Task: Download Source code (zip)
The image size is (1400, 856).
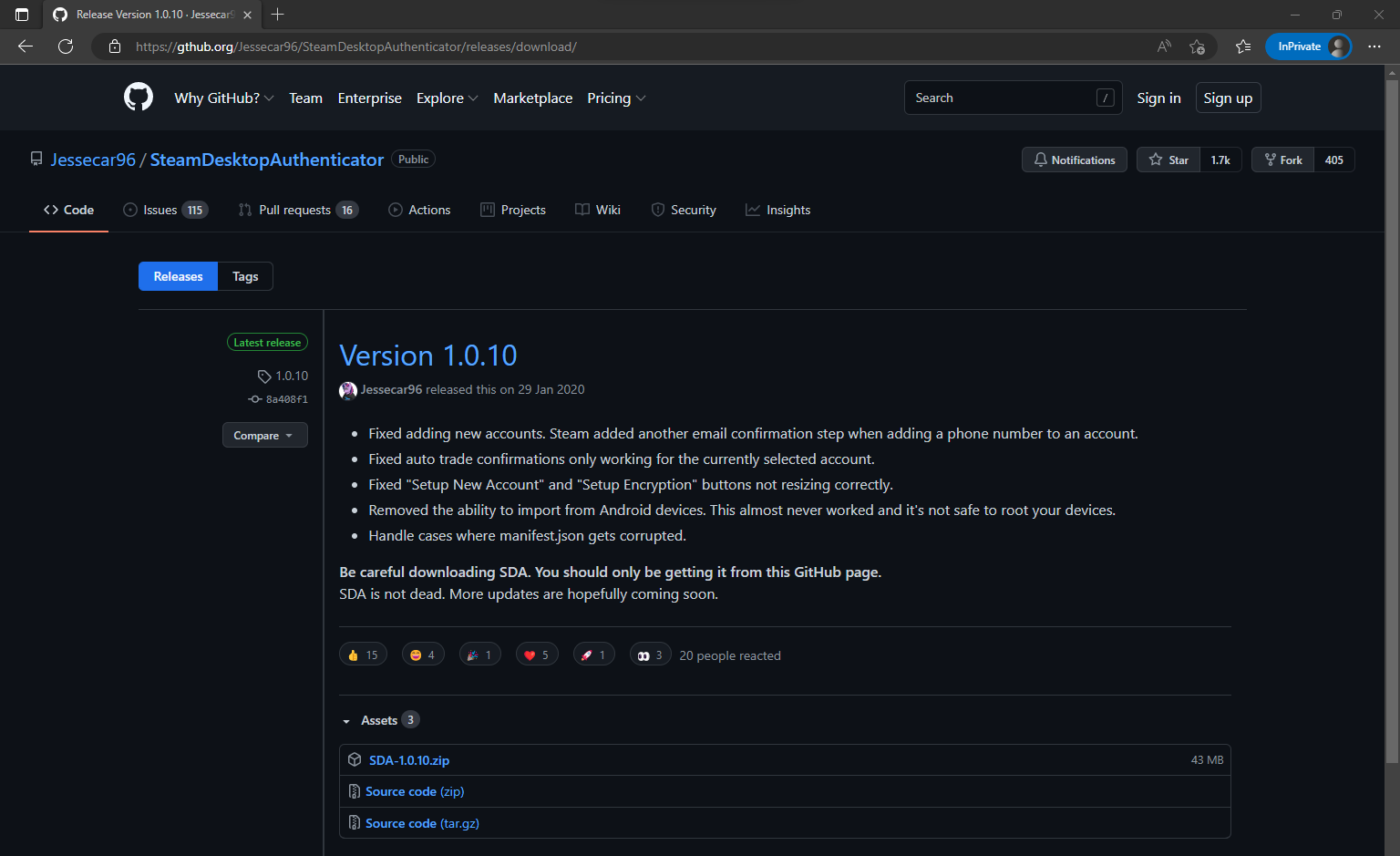Action: coord(415,791)
